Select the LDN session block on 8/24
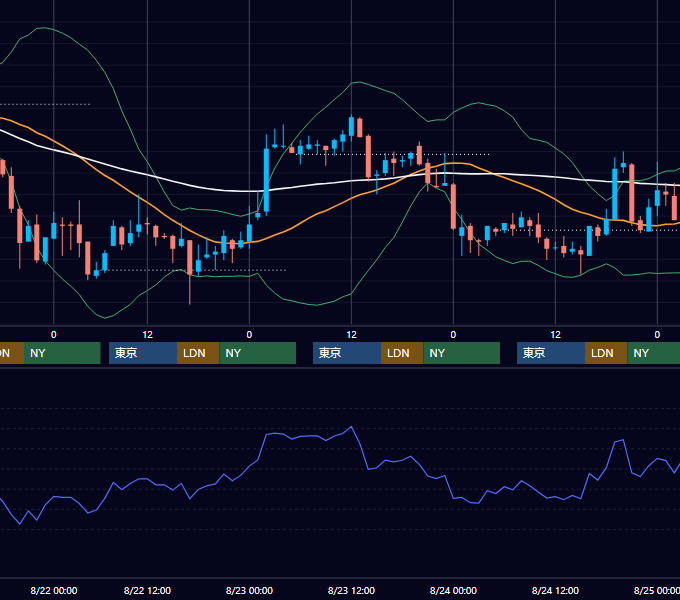 [606, 353]
